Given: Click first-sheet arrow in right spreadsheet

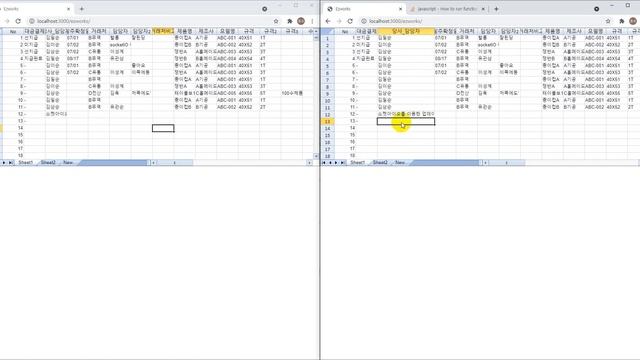Looking at the screenshot, I should click(x=324, y=162).
